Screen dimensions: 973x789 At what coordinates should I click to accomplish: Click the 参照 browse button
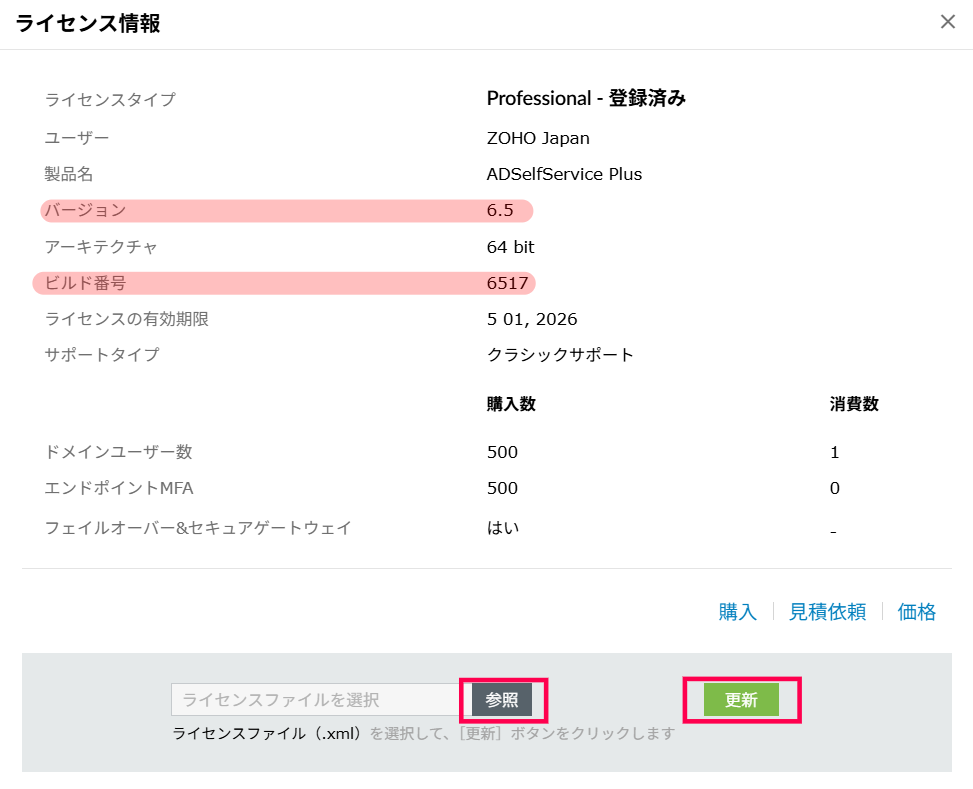pyautogui.click(x=502, y=700)
